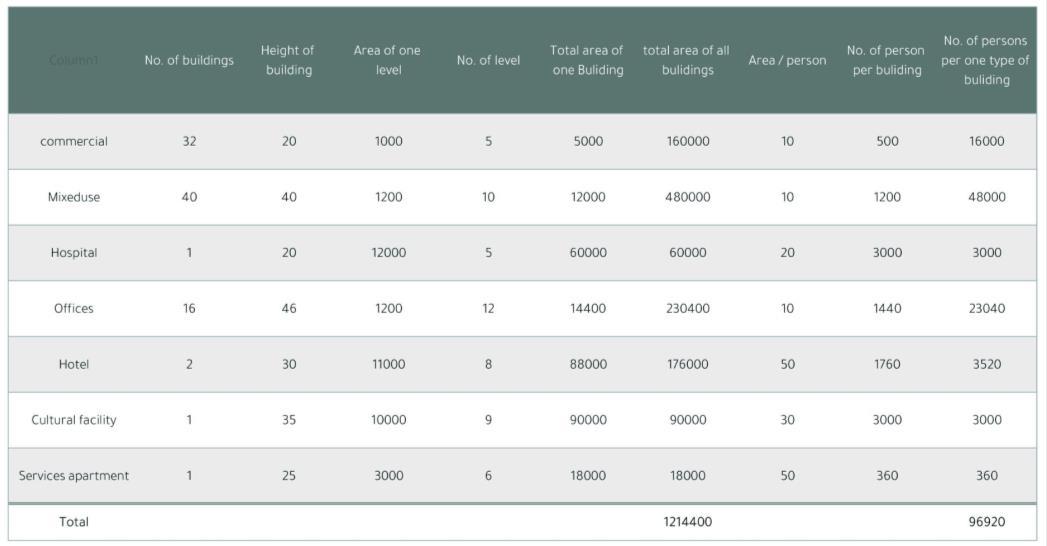Image resolution: width=1047 pixels, height=546 pixels.
Task: Click the 'Area / person' column header
Action: coord(787,60)
